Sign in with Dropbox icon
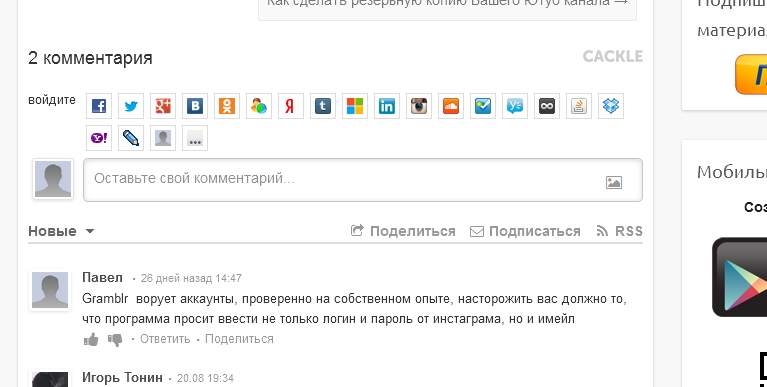 pyautogui.click(x=611, y=106)
